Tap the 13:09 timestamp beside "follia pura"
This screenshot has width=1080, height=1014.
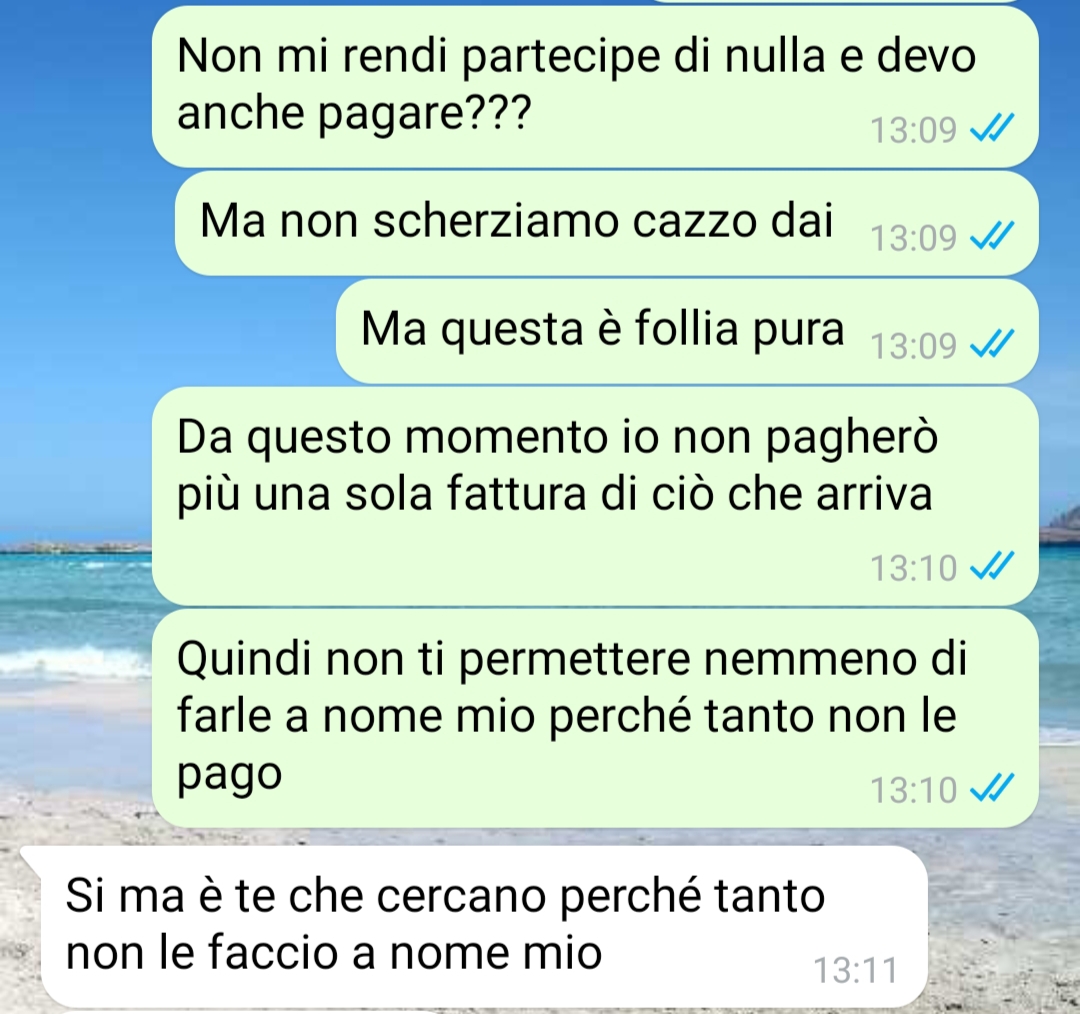pyautogui.click(x=913, y=345)
